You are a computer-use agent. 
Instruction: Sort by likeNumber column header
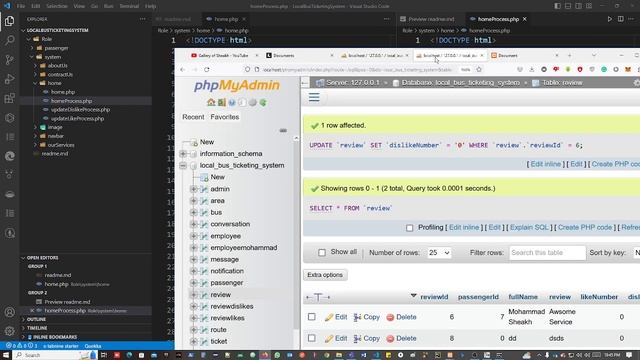click(x=599, y=297)
